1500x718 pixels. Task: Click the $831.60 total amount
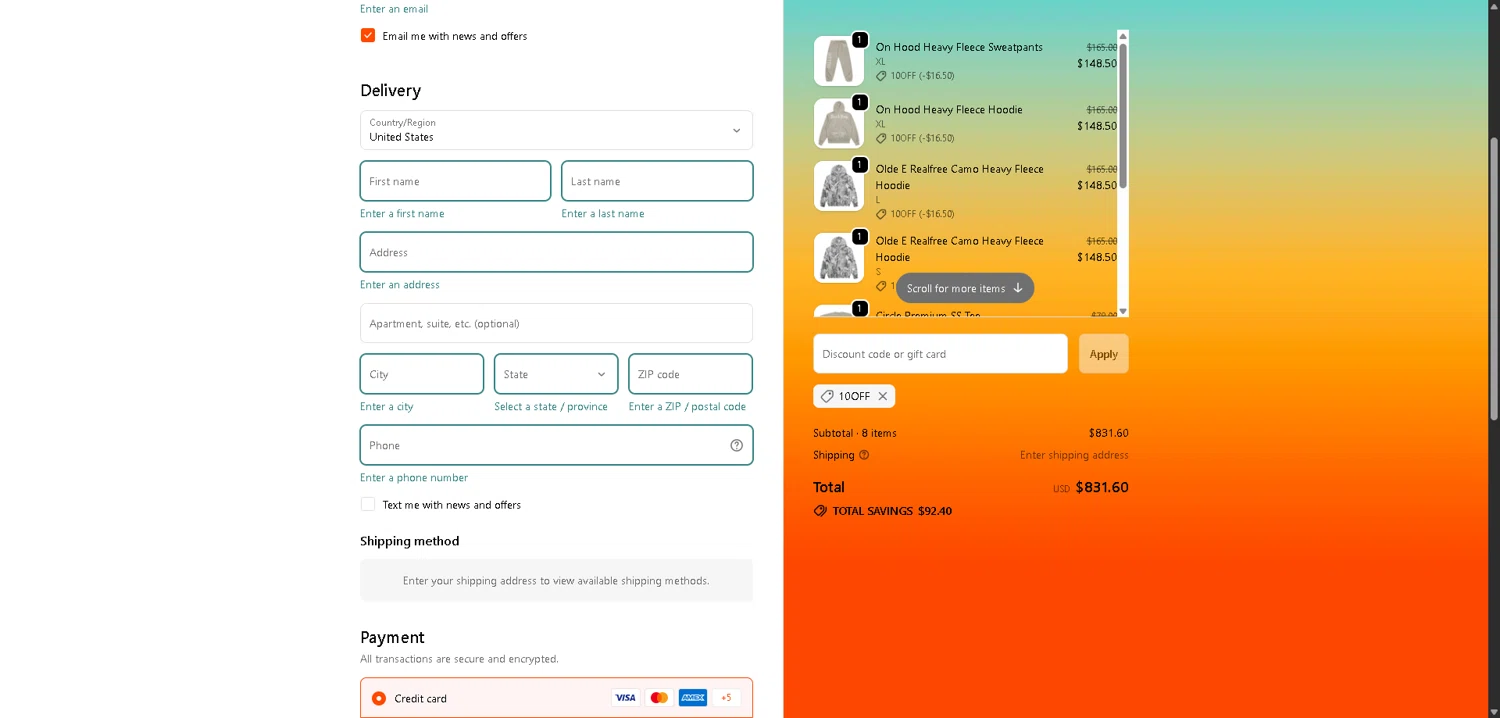(1102, 488)
